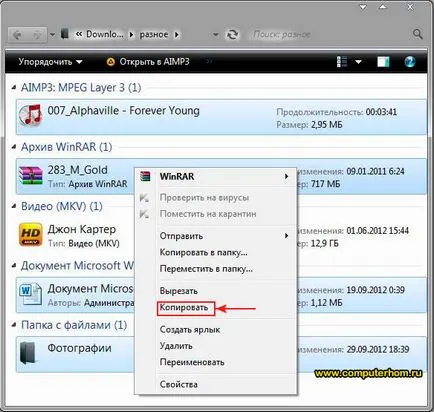Collapse the Видео (MKV) group

click(x=14, y=206)
